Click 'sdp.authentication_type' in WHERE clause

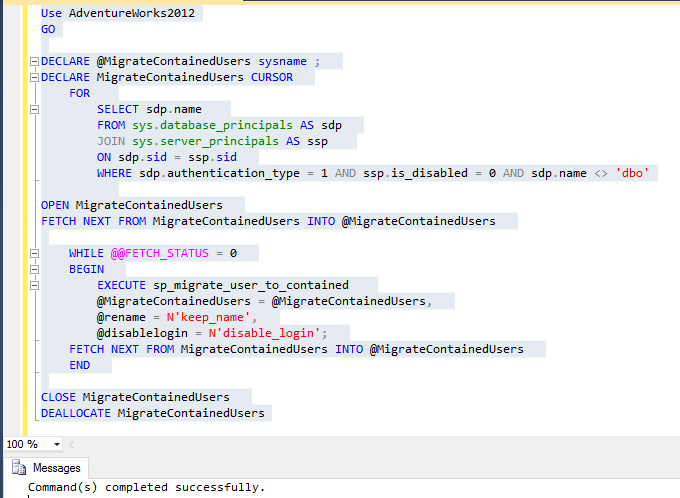pos(219,174)
